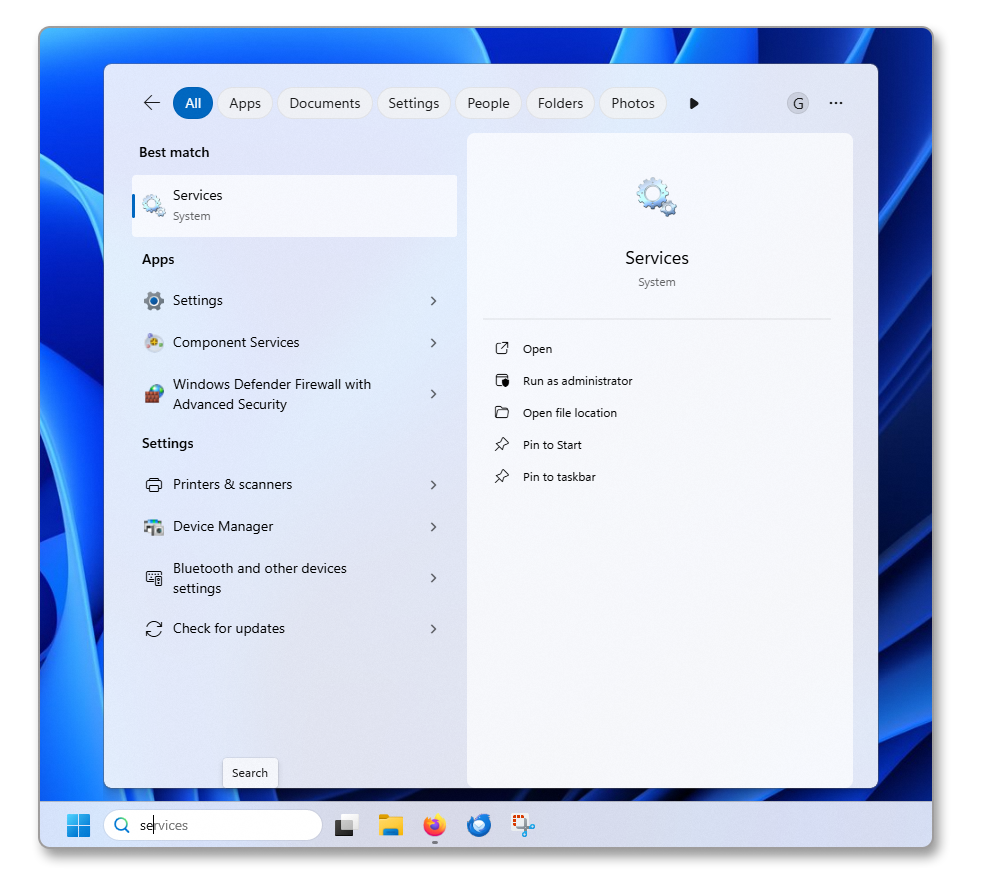Click the G user account avatar

(x=798, y=103)
